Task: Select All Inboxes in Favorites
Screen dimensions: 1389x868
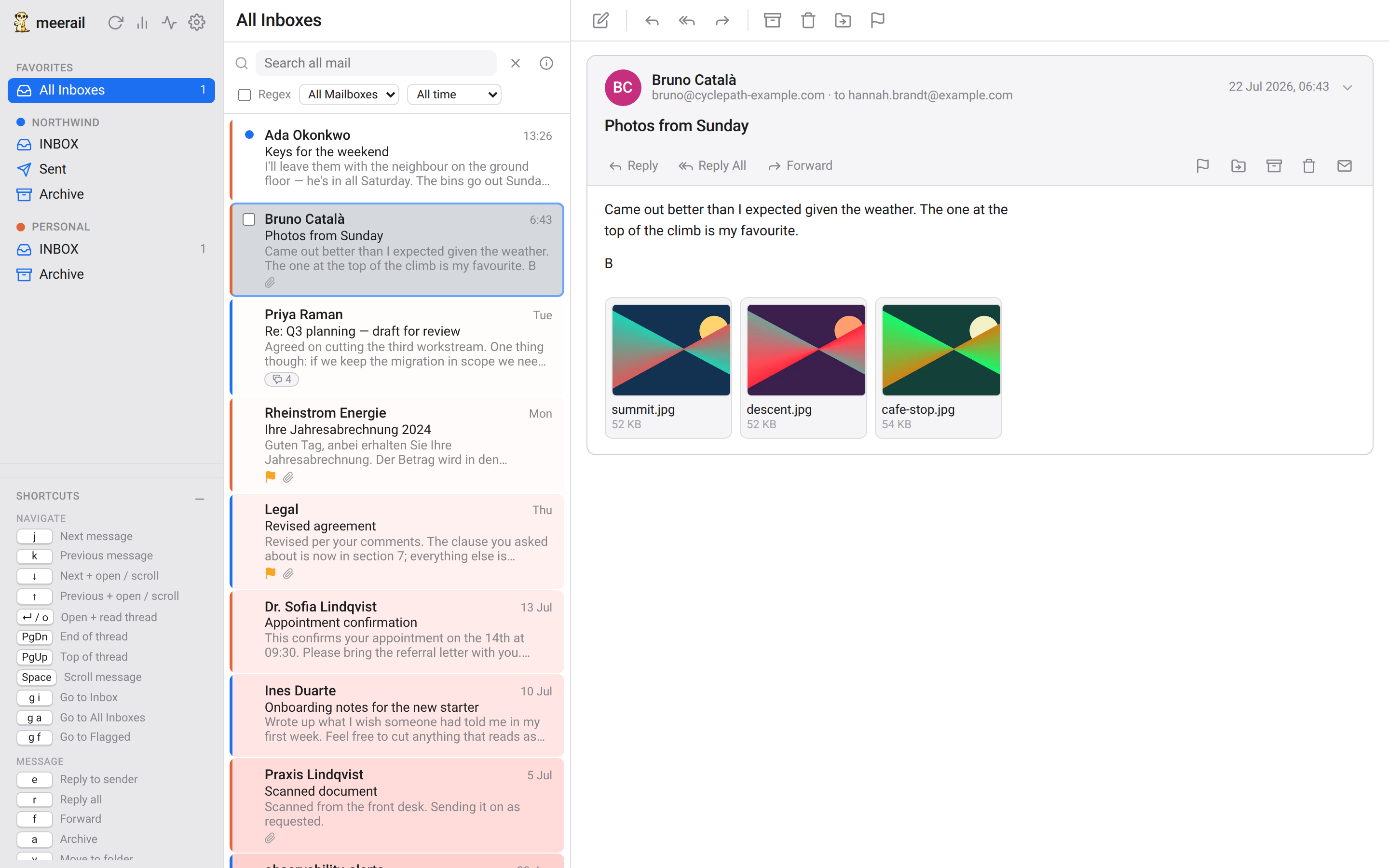Action: [111, 91]
